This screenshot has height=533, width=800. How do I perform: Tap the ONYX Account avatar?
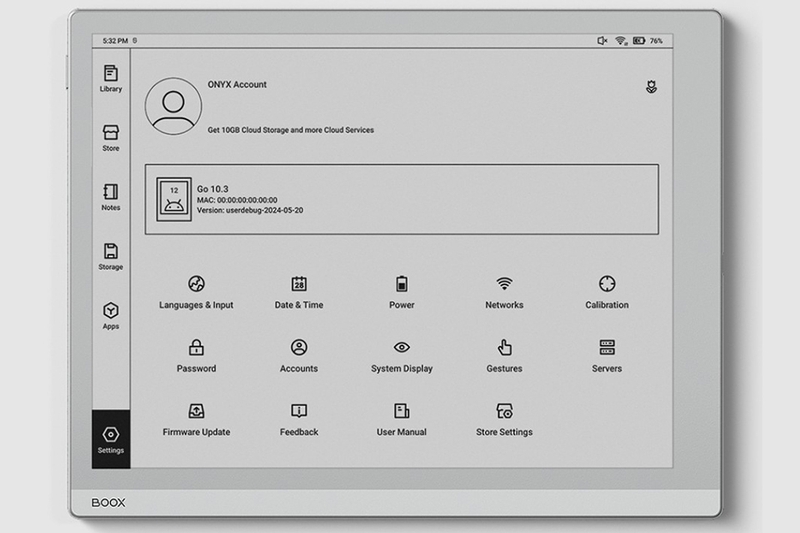point(173,106)
